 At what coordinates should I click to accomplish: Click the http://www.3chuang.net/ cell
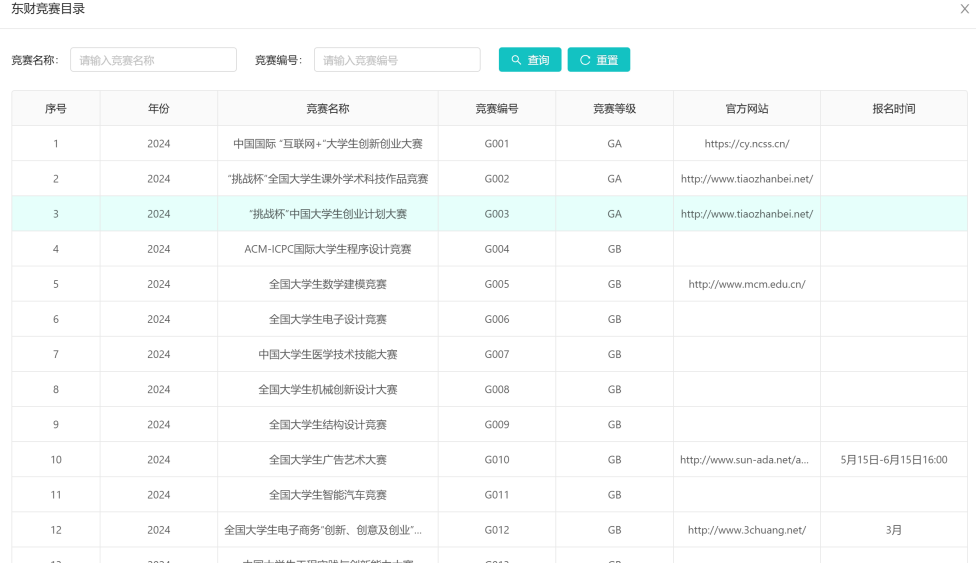coord(747,530)
